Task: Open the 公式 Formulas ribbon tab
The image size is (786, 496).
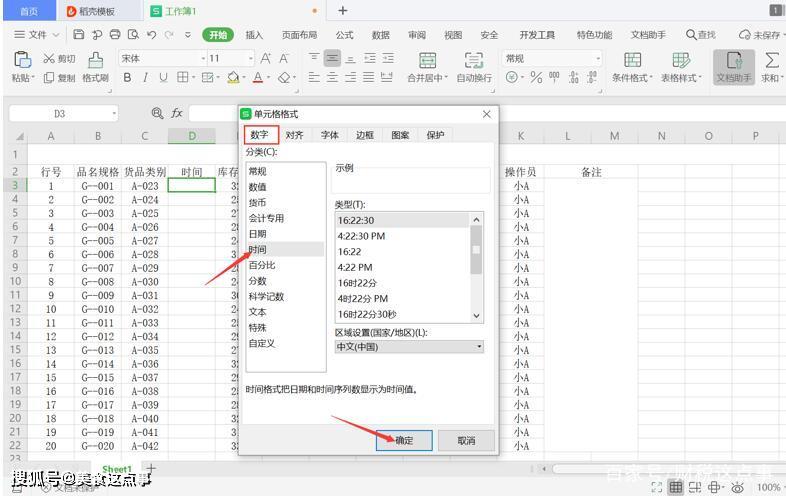Action: pyautogui.click(x=344, y=35)
